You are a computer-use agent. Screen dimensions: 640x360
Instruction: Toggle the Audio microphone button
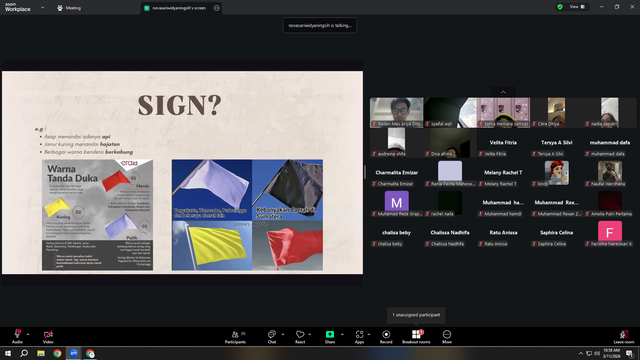pos(17,336)
